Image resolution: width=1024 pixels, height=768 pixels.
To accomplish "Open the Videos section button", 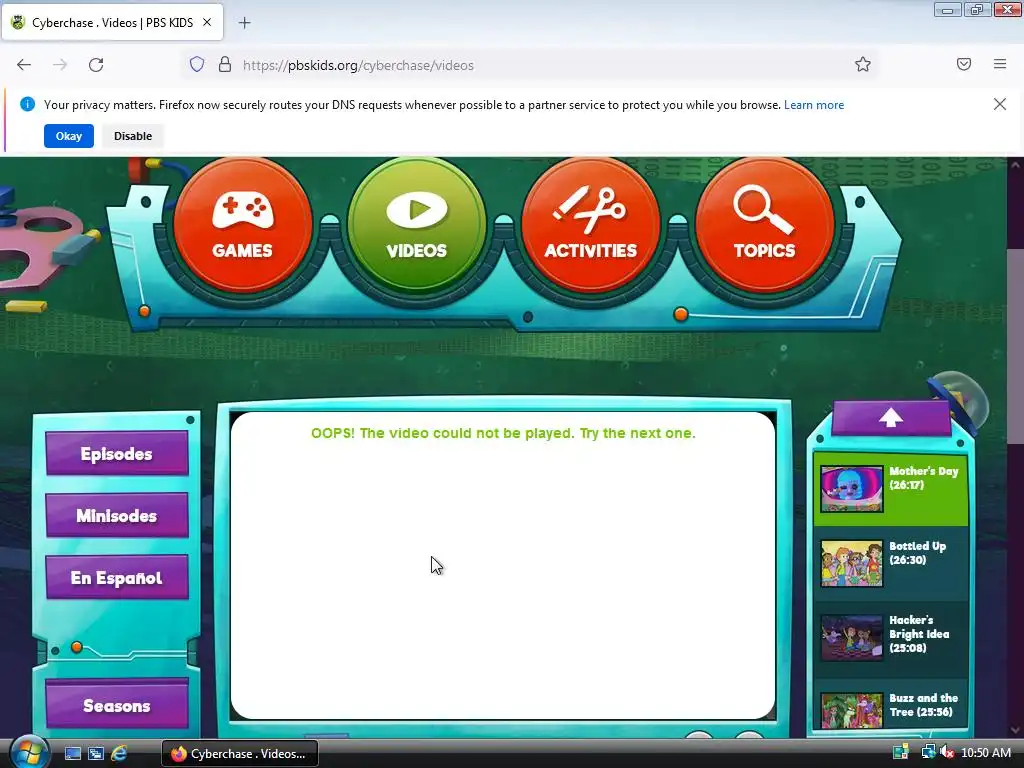I will pyautogui.click(x=417, y=225).
